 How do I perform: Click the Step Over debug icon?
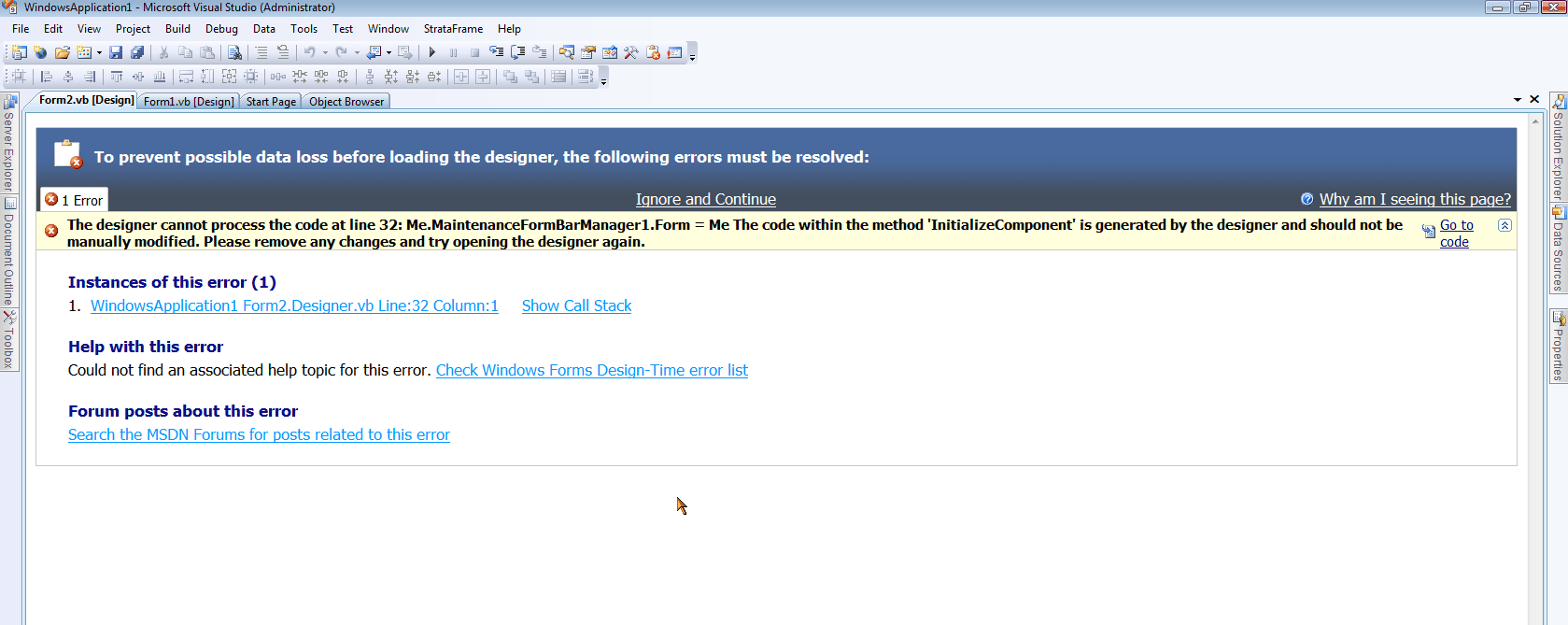point(517,52)
